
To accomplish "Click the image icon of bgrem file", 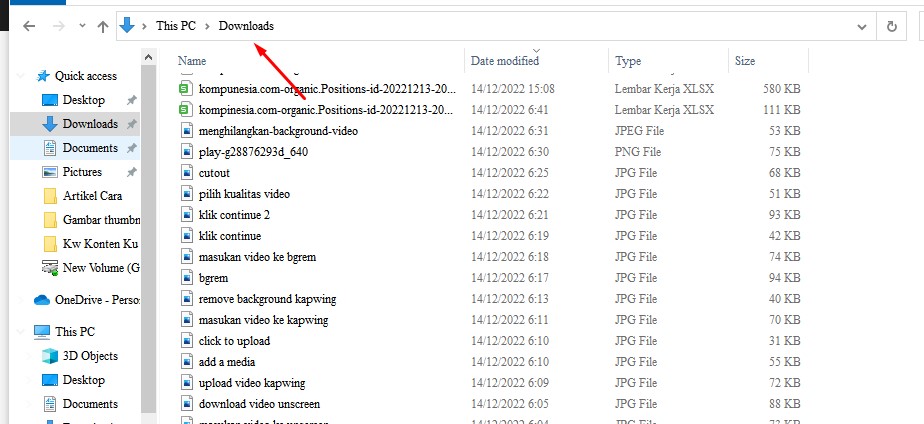I will point(187,278).
